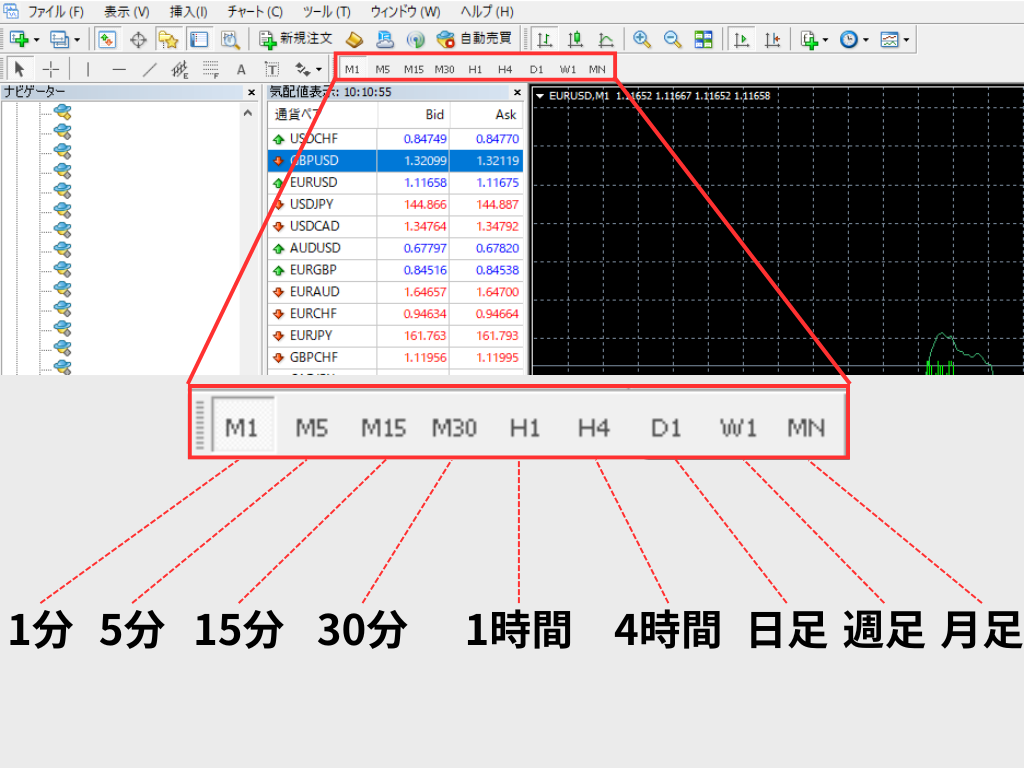Expand the New Chart dropdown arrow
Screen dimensions: 1024x768
[37, 40]
